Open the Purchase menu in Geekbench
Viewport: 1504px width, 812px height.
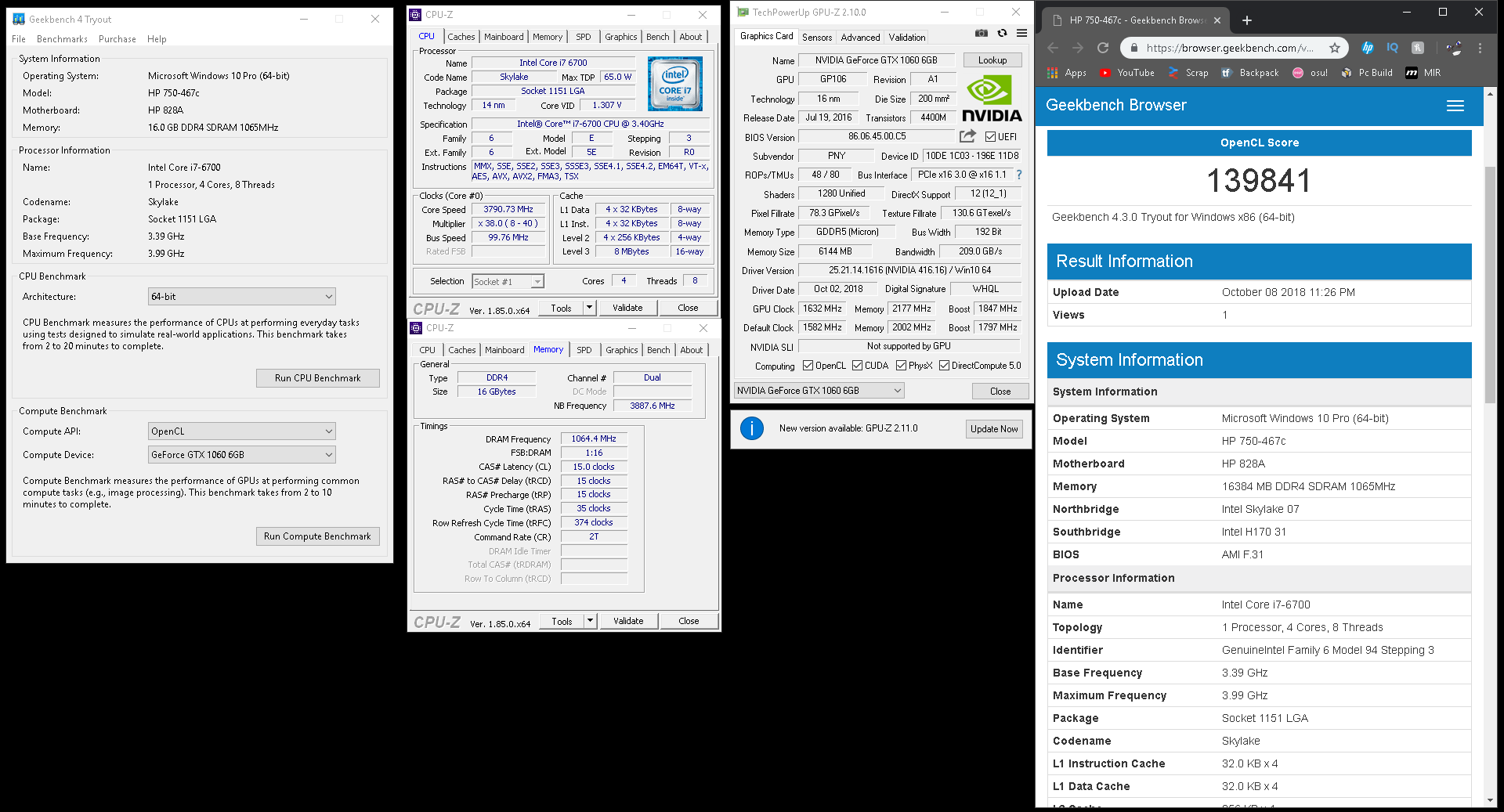pos(117,39)
